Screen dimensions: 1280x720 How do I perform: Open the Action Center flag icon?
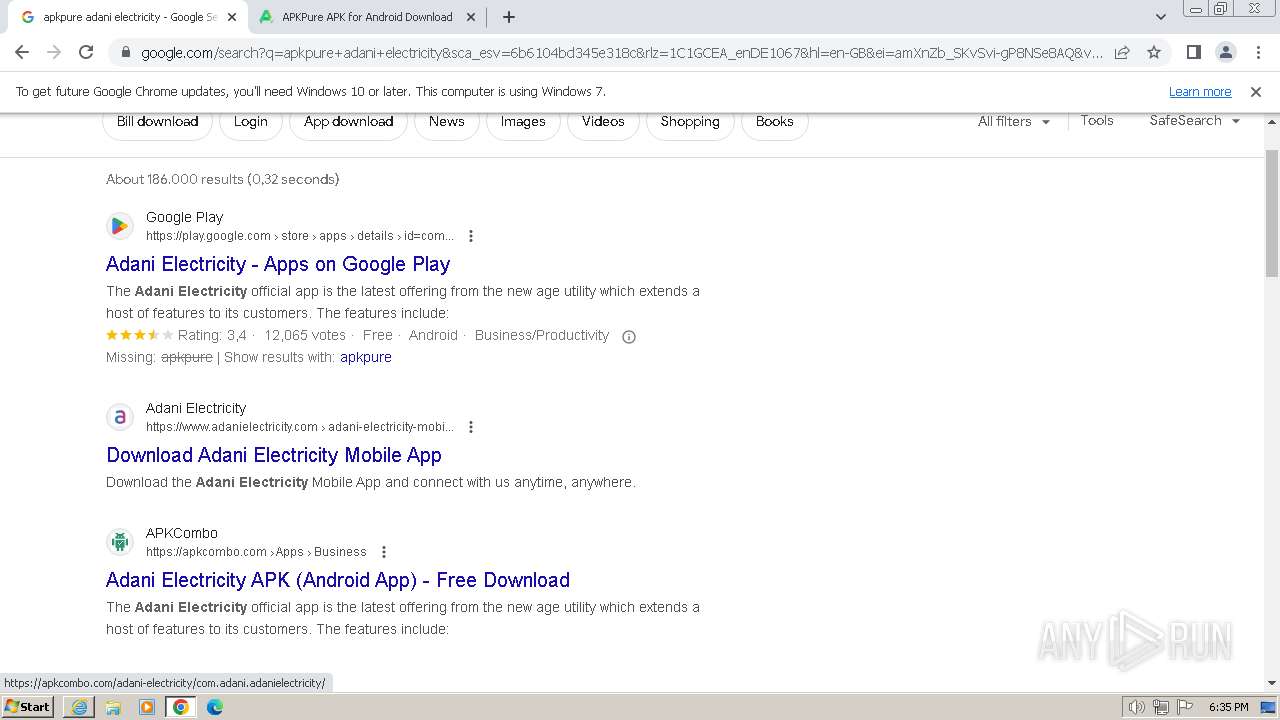pyautogui.click(x=1184, y=707)
